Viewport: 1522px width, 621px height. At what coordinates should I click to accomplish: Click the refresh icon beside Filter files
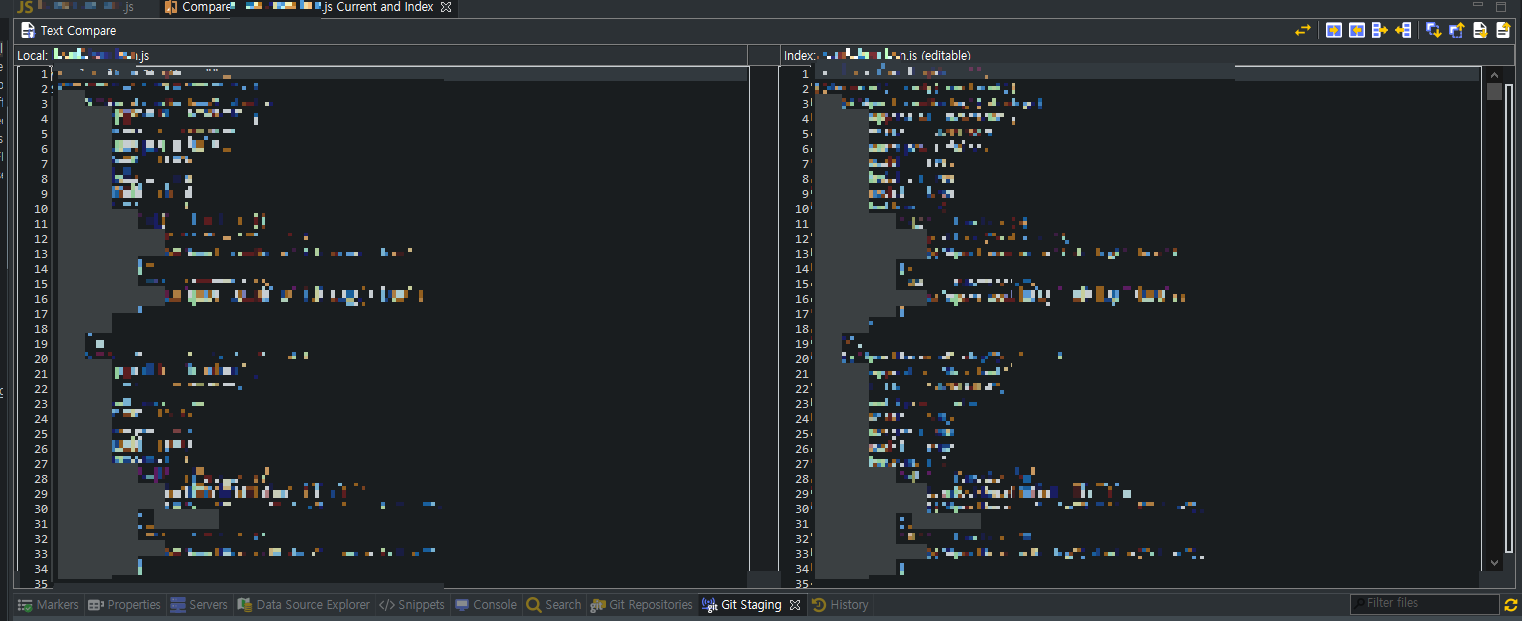1511,604
